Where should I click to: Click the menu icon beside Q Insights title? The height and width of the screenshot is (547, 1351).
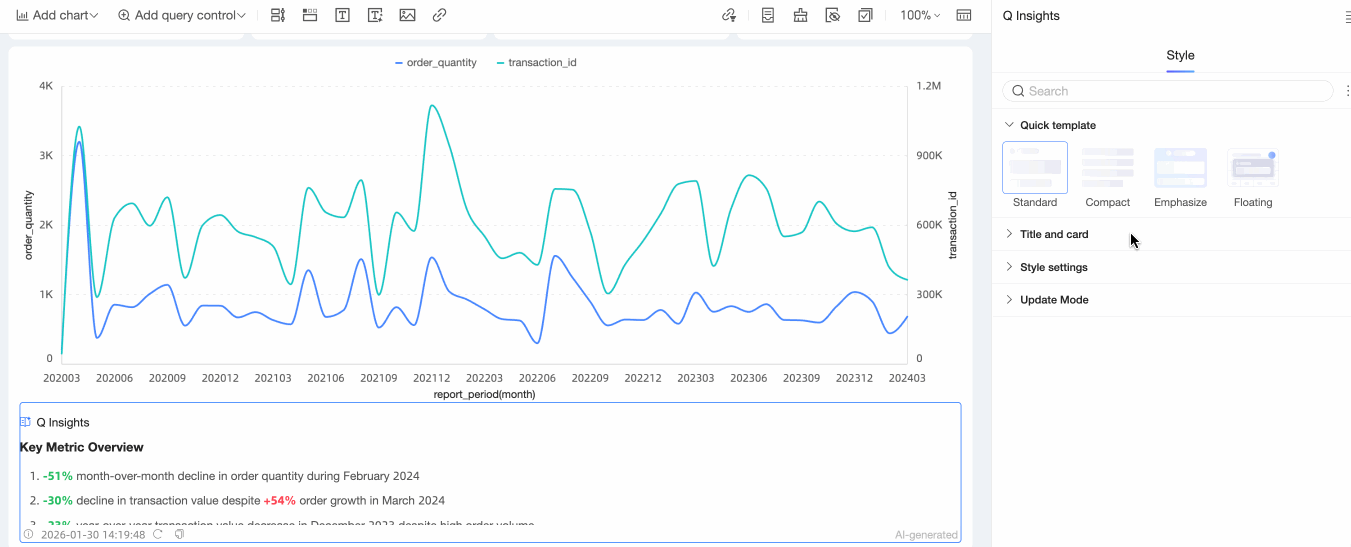tap(1346, 16)
